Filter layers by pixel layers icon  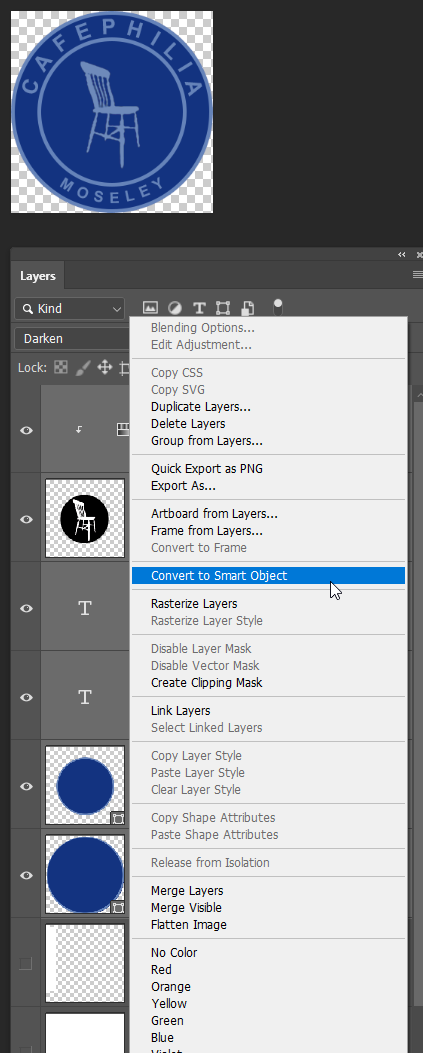pos(150,308)
